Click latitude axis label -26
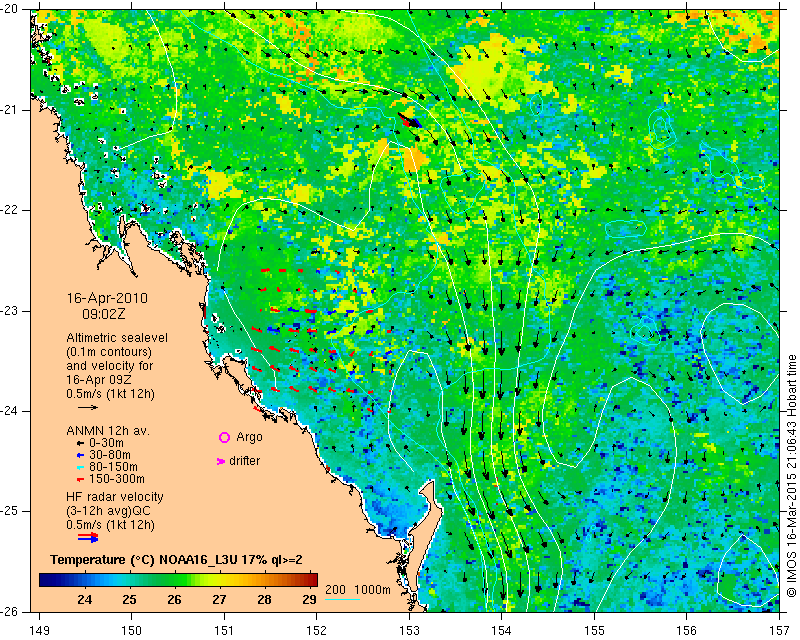This screenshot has width=800, height=640. tap(11, 611)
